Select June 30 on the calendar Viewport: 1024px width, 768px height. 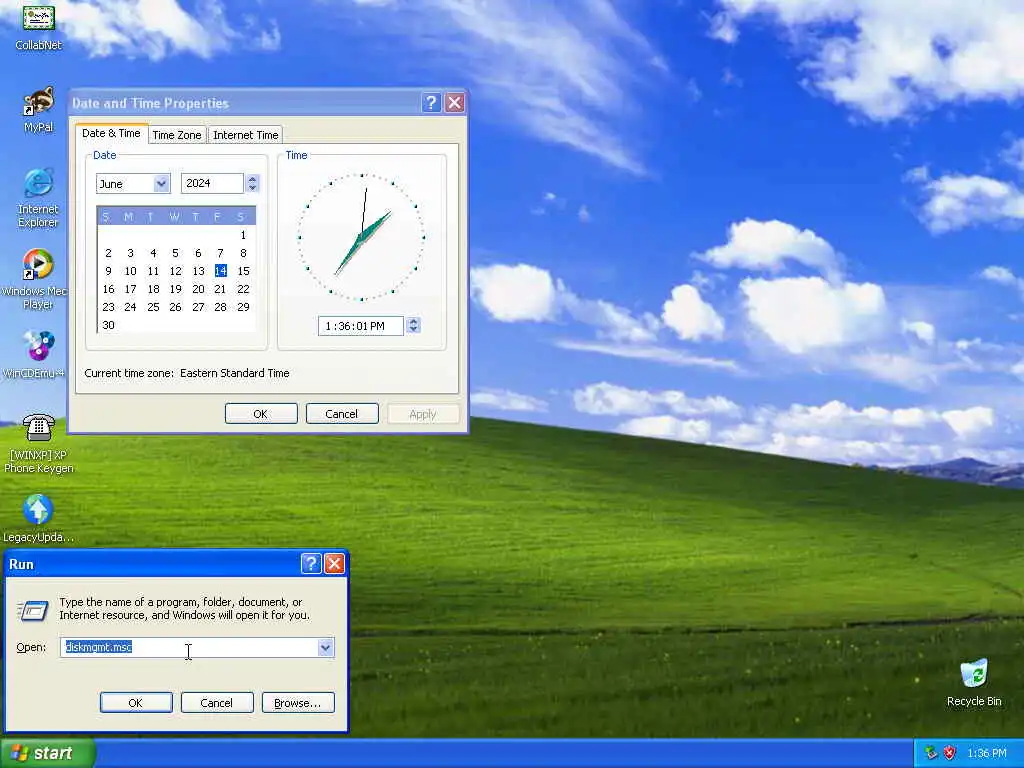[x=108, y=325]
